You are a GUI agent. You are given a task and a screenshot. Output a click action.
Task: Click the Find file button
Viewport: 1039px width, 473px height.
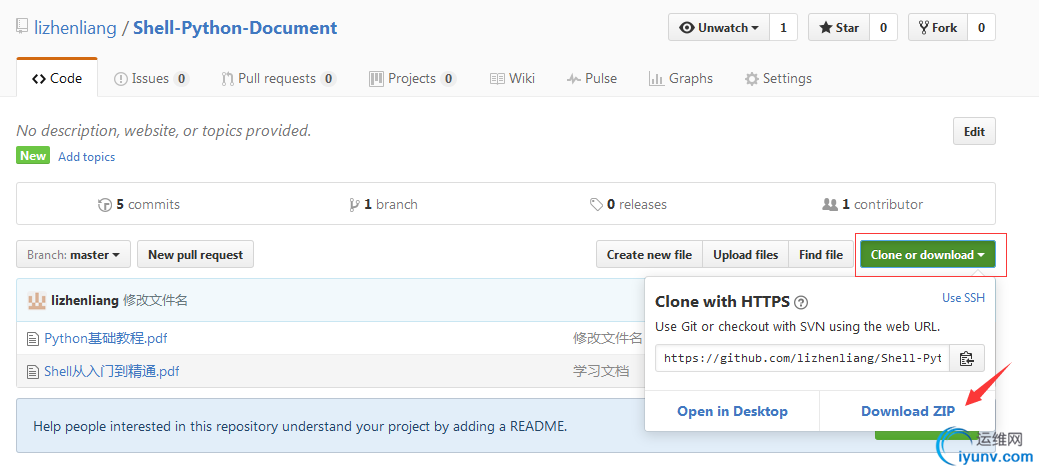[x=821, y=254]
